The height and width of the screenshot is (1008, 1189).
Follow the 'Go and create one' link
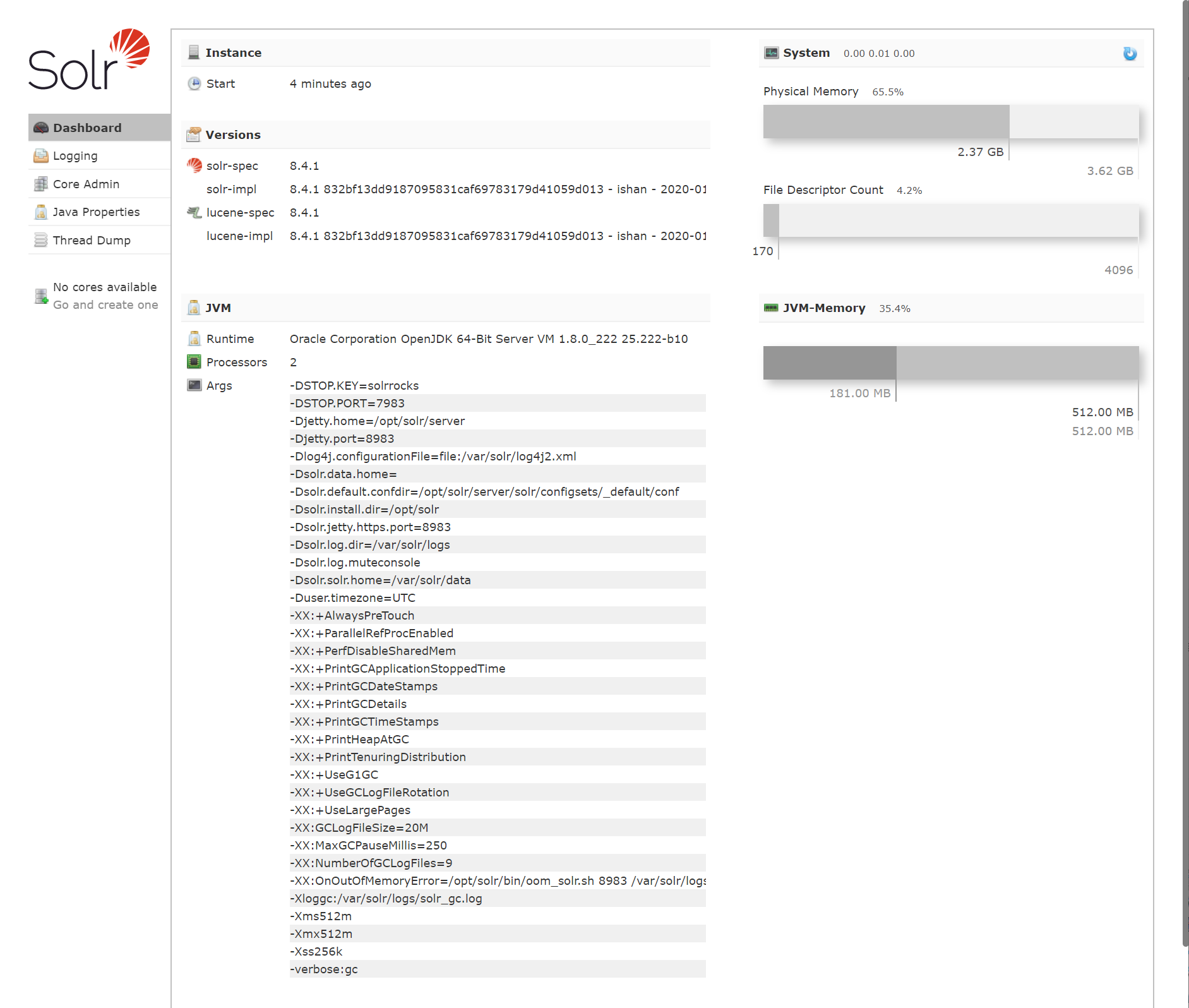tap(105, 305)
